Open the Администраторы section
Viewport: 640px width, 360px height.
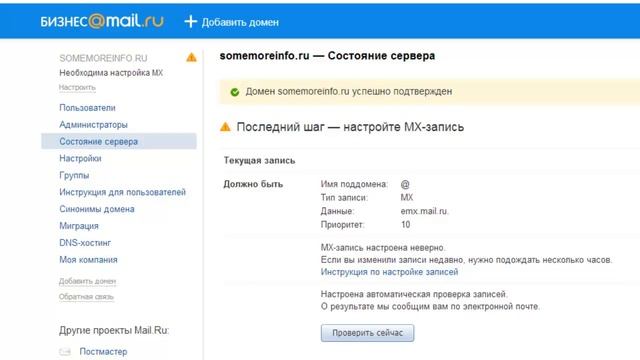[x=93, y=124]
